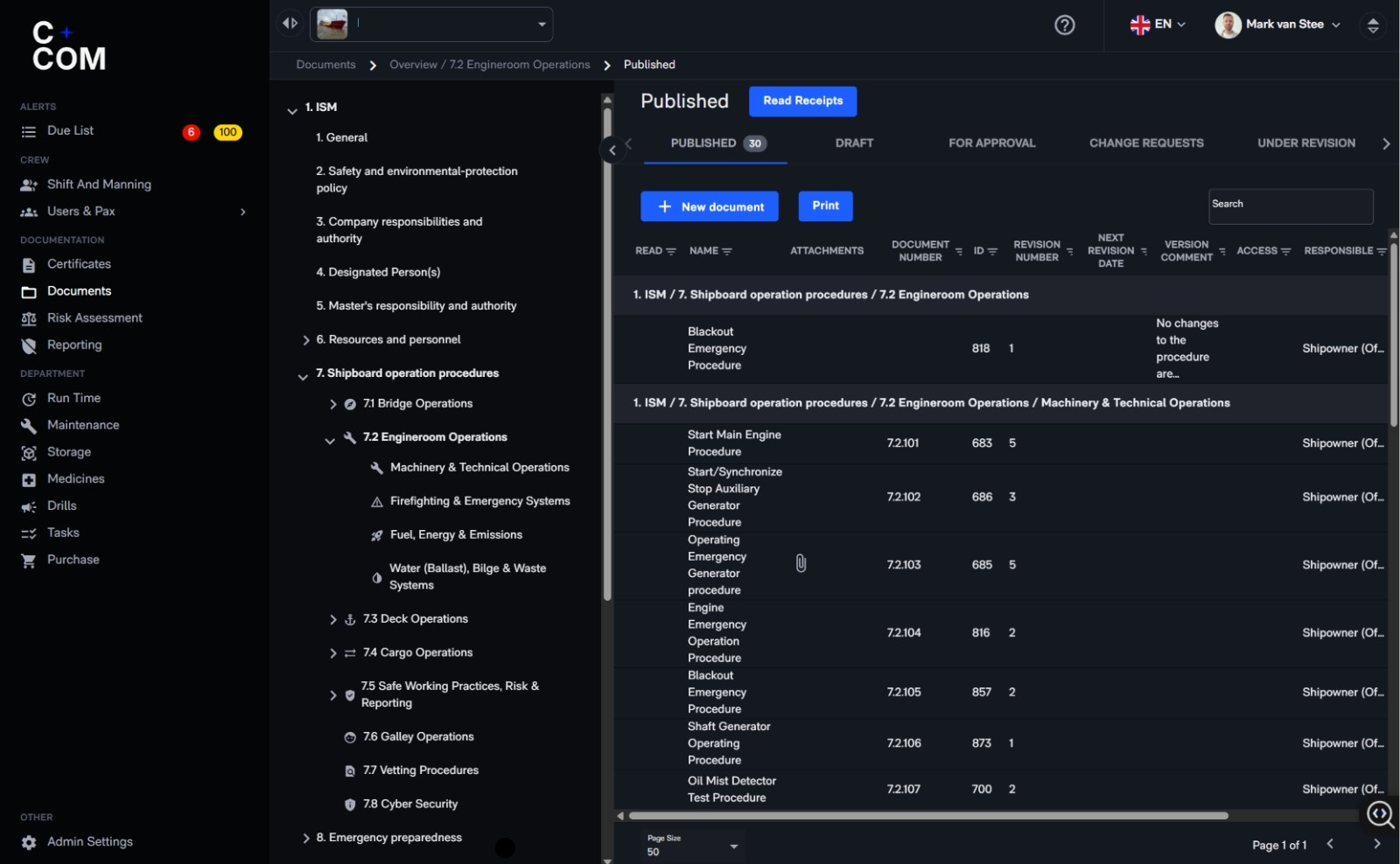1400x864 pixels.
Task: Toggle the READ column filter
Action: (x=671, y=251)
